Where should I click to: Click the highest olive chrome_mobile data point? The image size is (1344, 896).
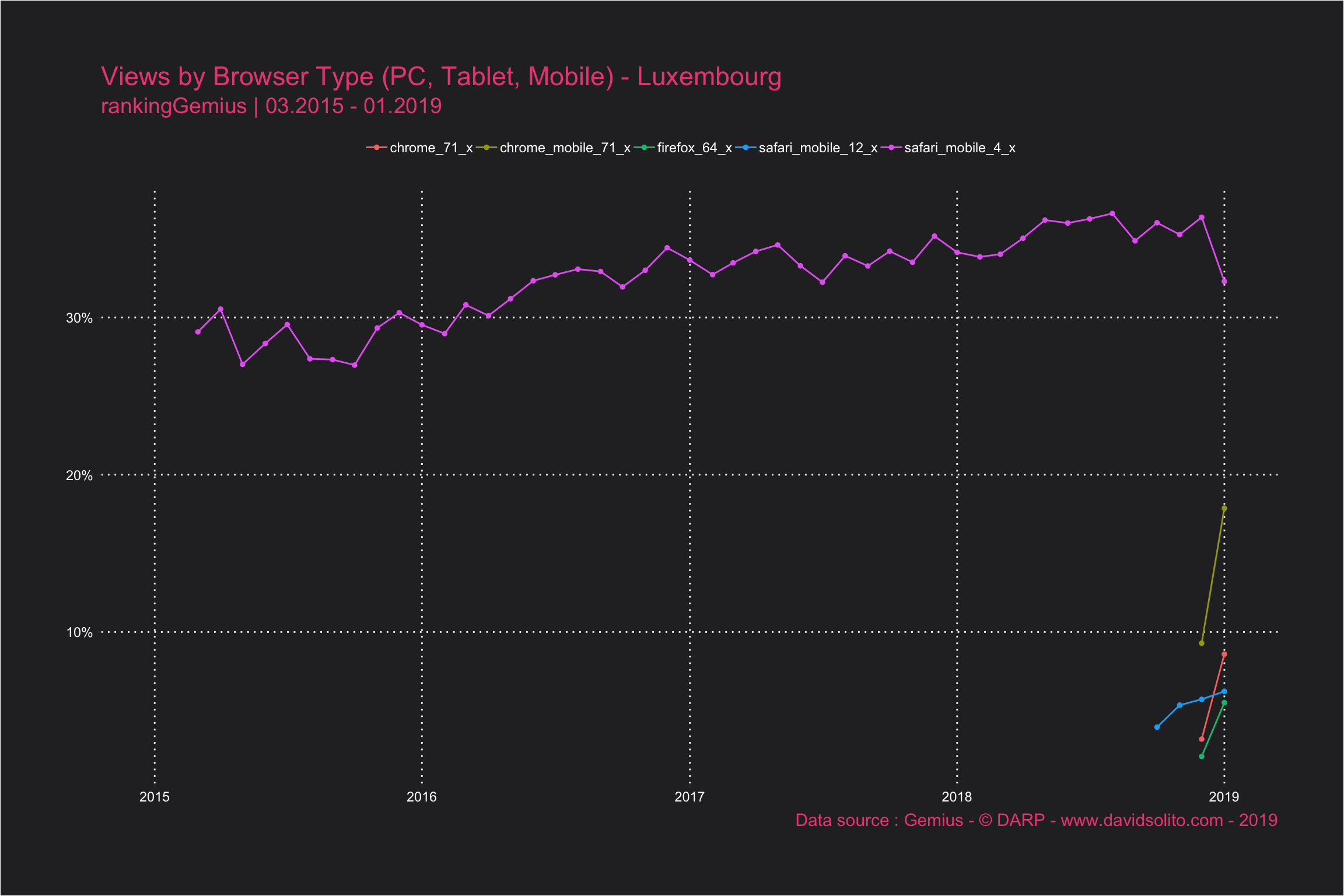[1224, 509]
